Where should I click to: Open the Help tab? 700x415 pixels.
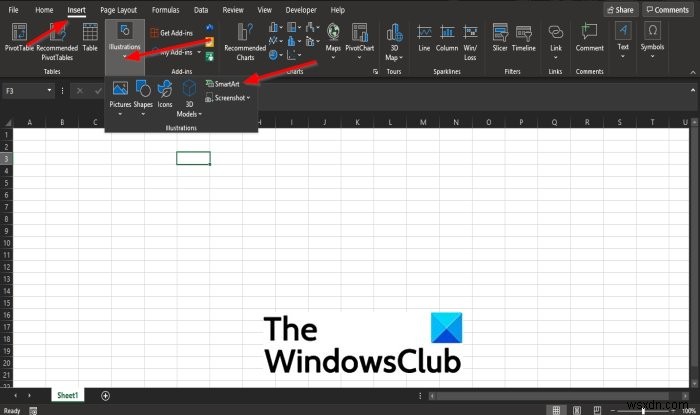tap(338, 10)
